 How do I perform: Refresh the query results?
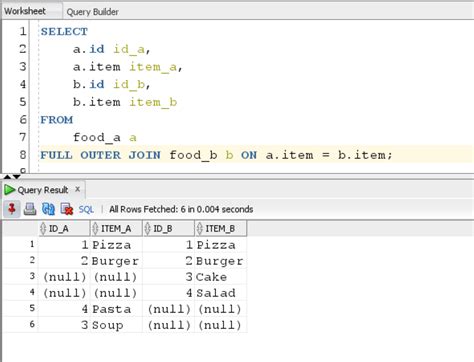[x=48, y=209]
